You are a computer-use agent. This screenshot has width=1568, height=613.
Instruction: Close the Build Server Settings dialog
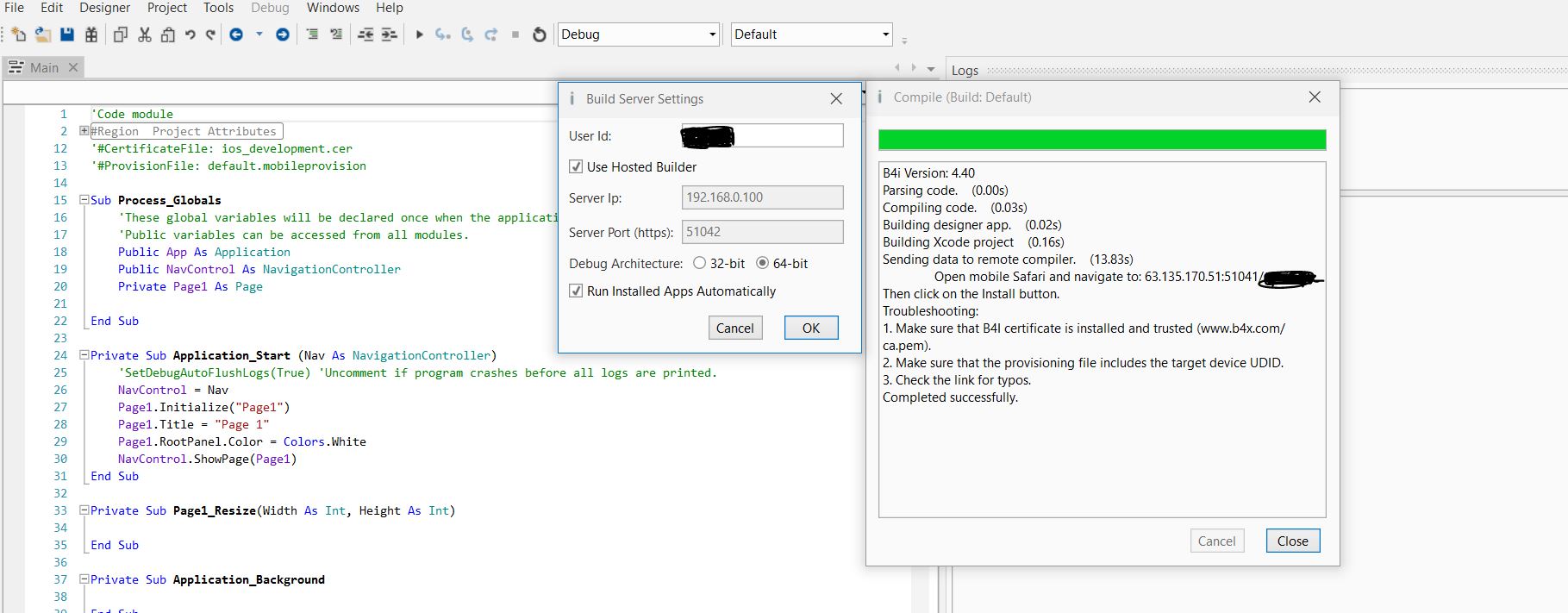[x=836, y=98]
